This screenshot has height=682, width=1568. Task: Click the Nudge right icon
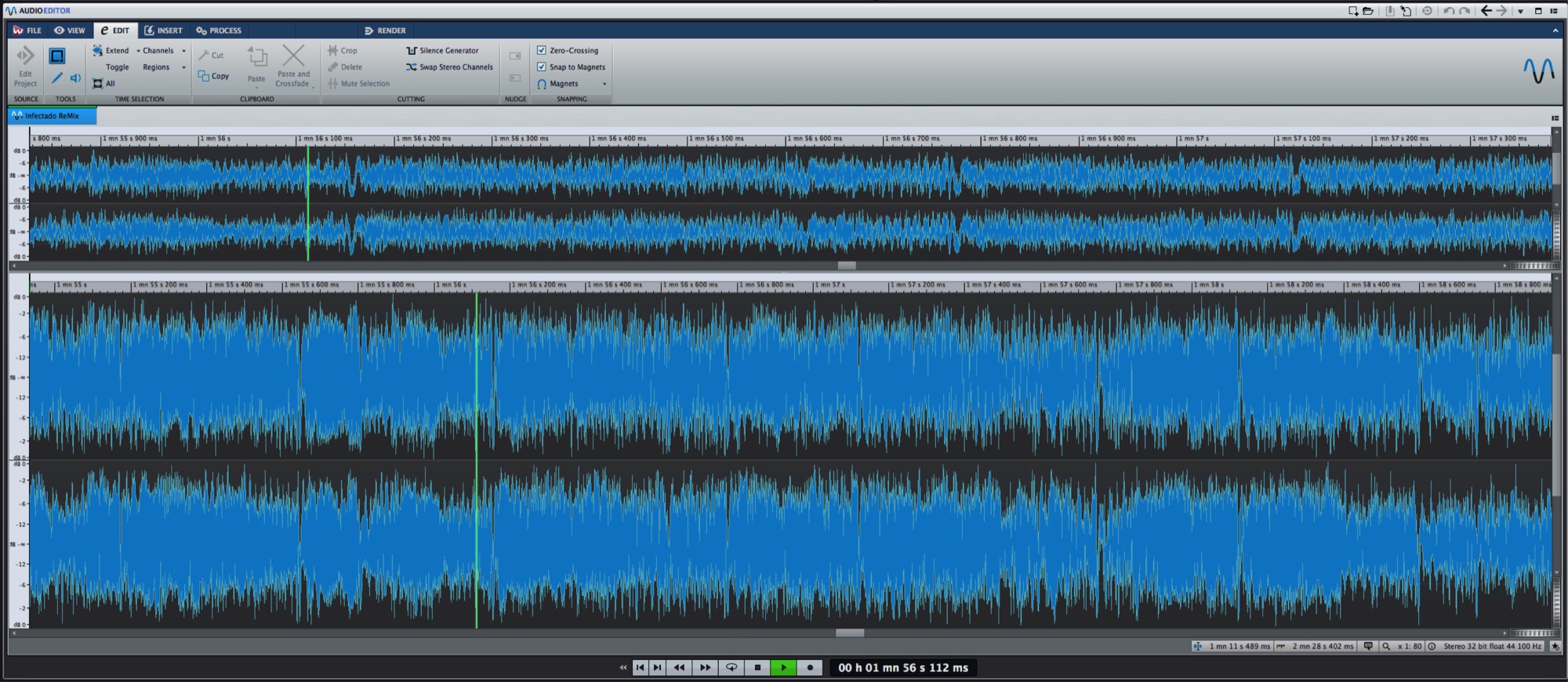pyautogui.click(x=515, y=78)
